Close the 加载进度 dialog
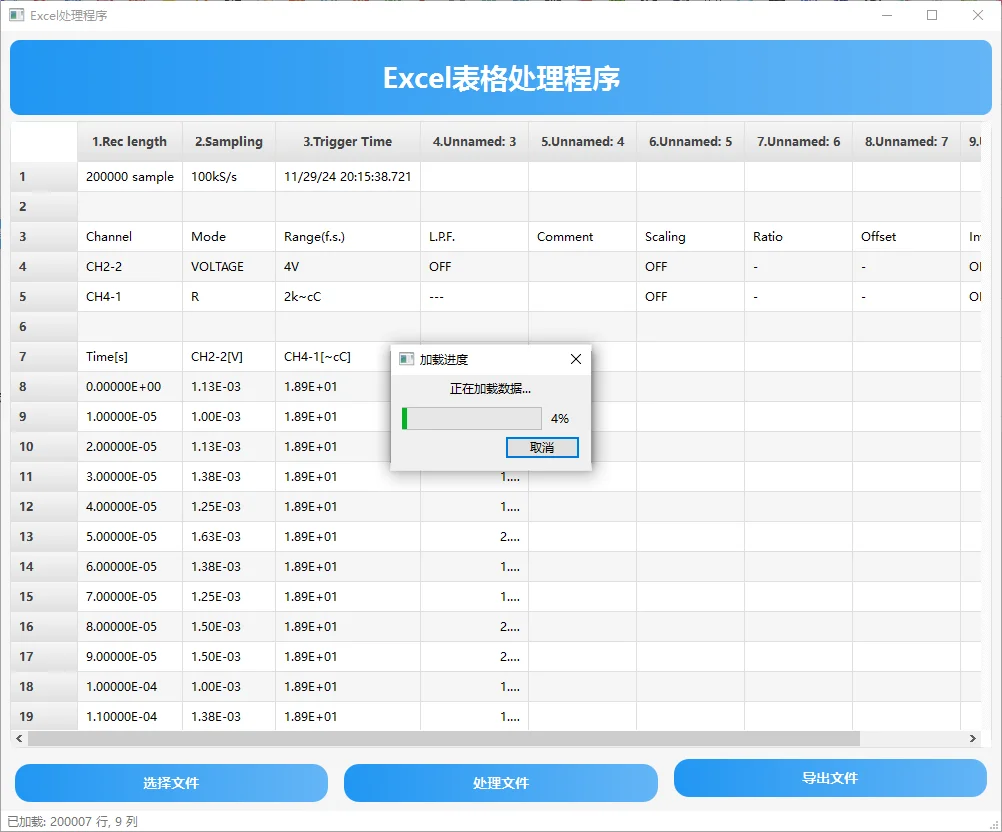Screen dimensions: 1002x832 (x=575, y=358)
